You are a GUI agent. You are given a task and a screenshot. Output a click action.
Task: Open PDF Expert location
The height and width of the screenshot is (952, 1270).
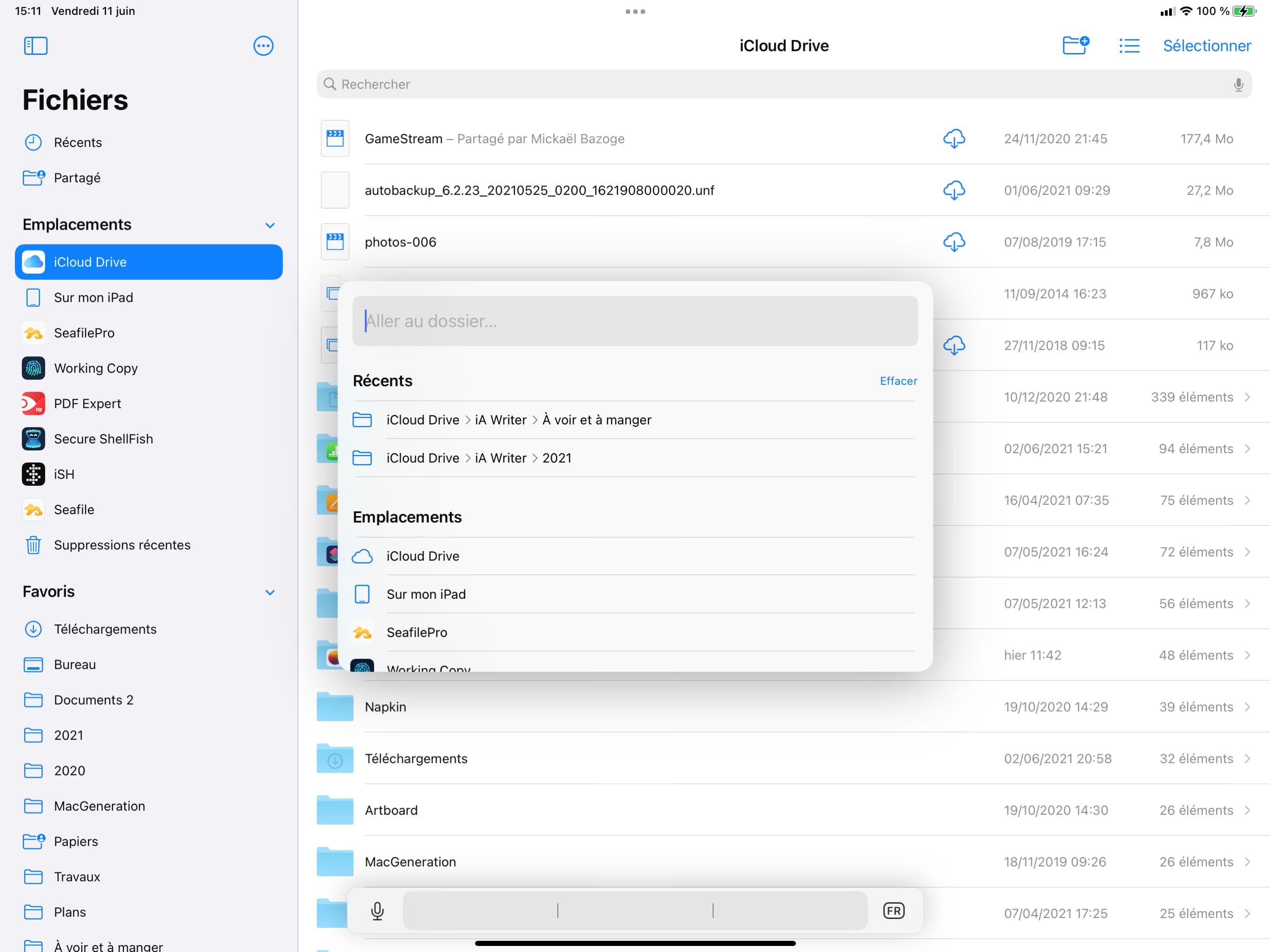[x=149, y=403]
